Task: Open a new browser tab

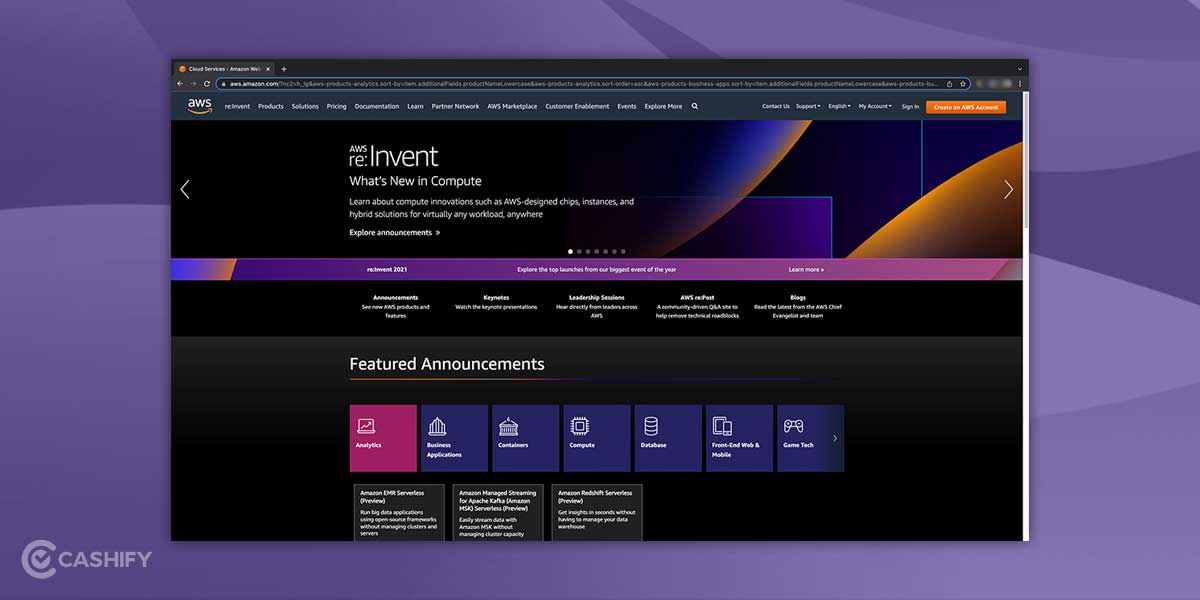Action: pyautogui.click(x=284, y=69)
